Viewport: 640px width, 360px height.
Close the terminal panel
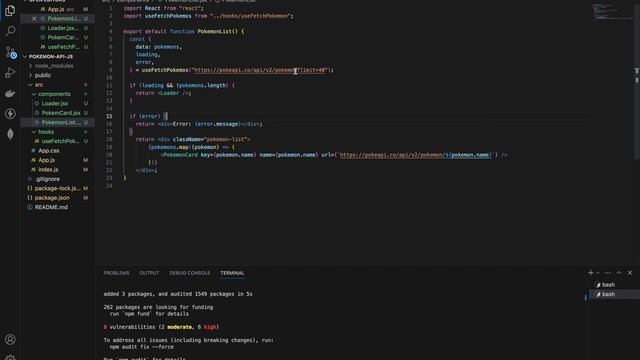point(630,273)
